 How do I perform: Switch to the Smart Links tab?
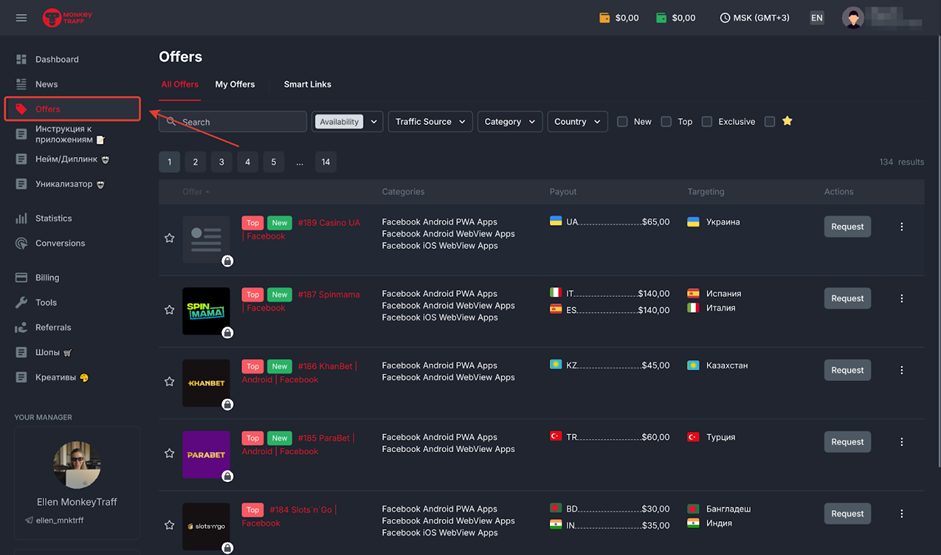point(307,85)
